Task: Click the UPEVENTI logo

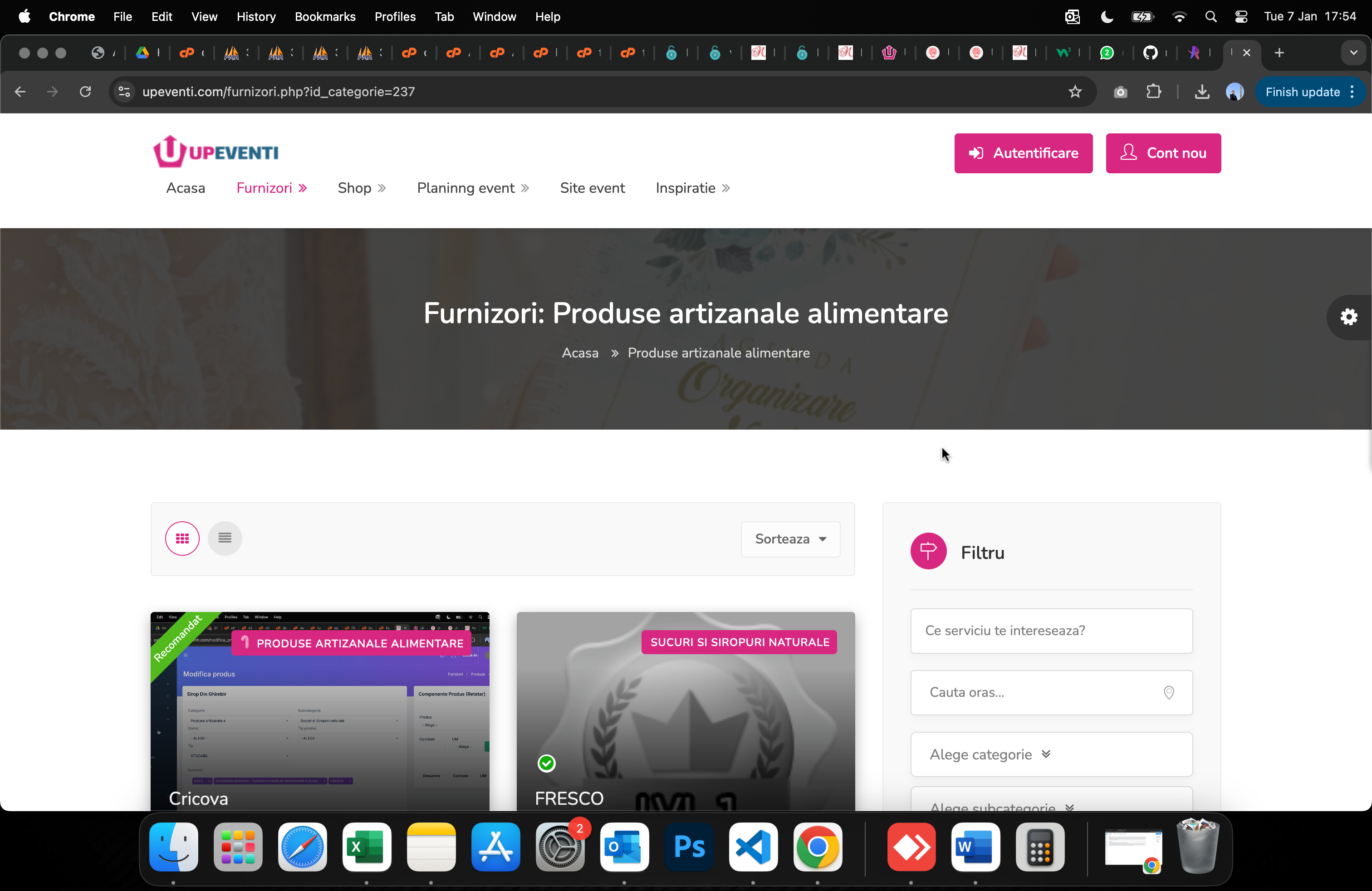Action: (x=216, y=152)
